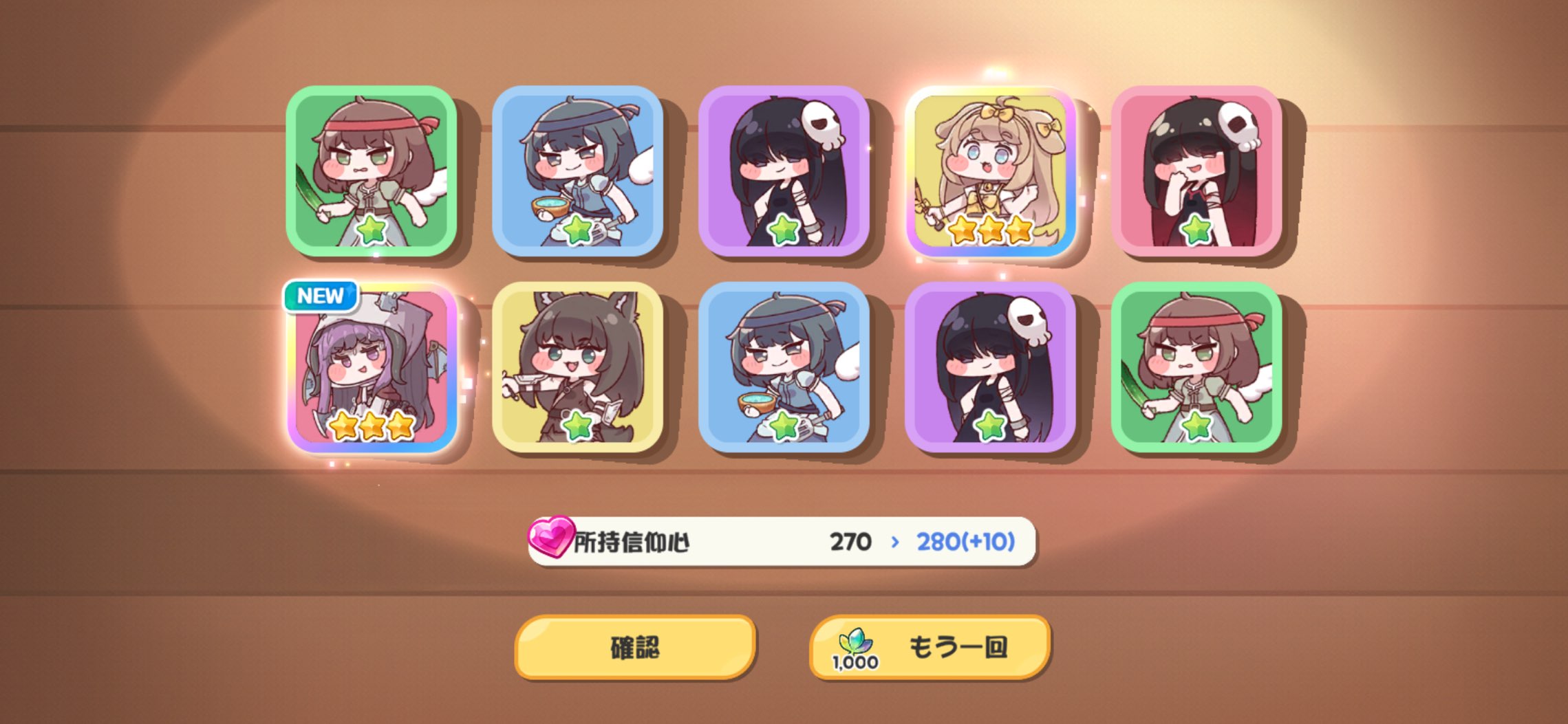Viewport: 1568px width, 724px height.
Task: Tap the 280(+10) faith value
Action: 965,542
